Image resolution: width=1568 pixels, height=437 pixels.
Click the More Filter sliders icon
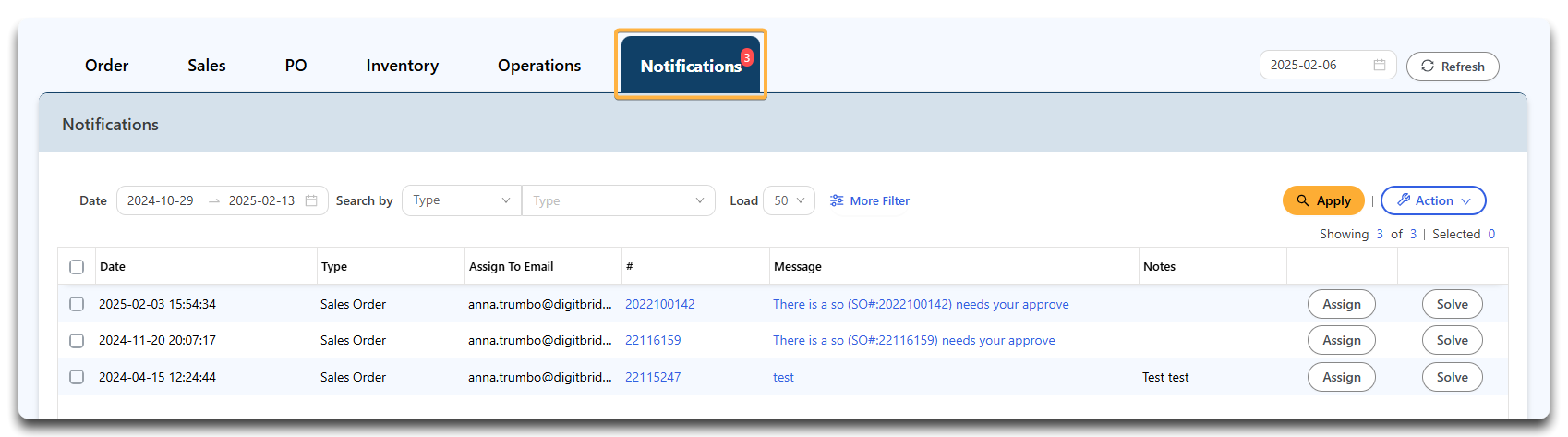(837, 200)
